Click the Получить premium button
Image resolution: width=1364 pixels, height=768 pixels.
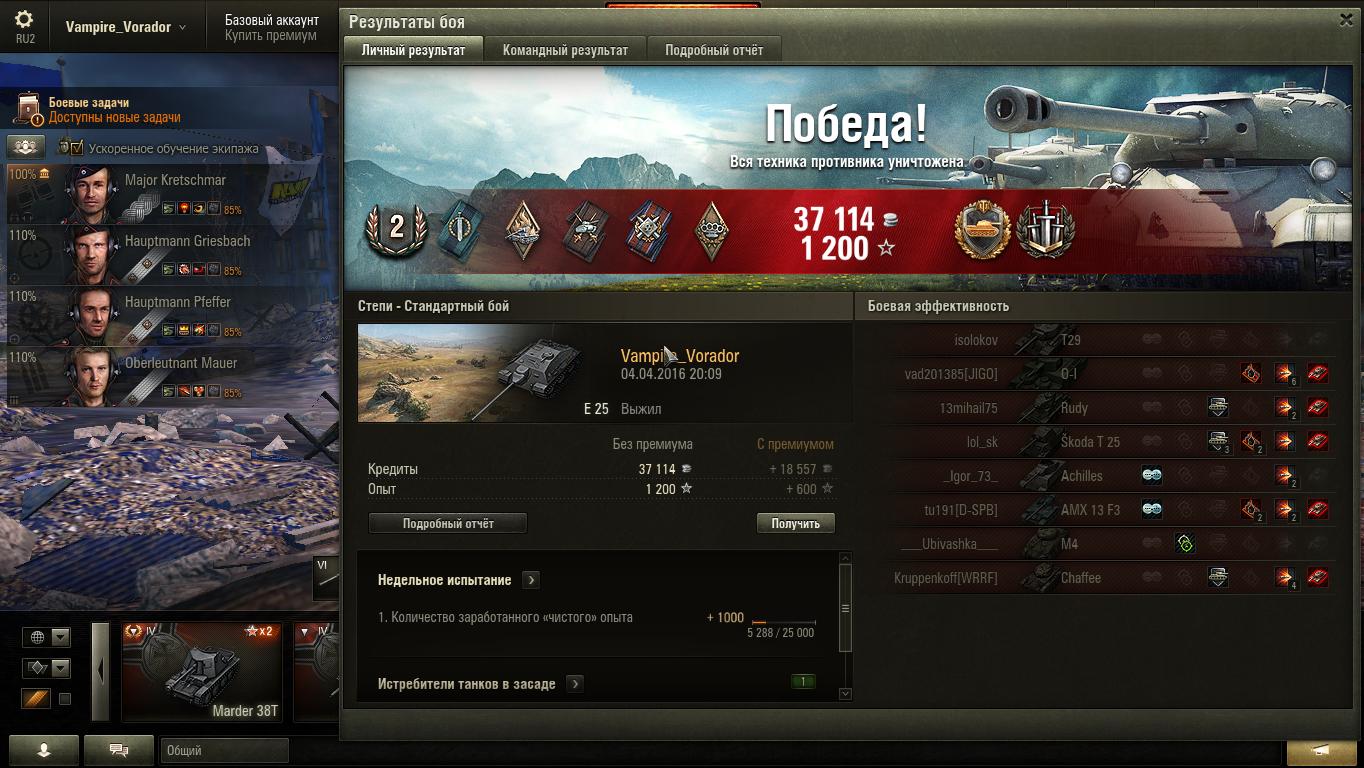[796, 523]
